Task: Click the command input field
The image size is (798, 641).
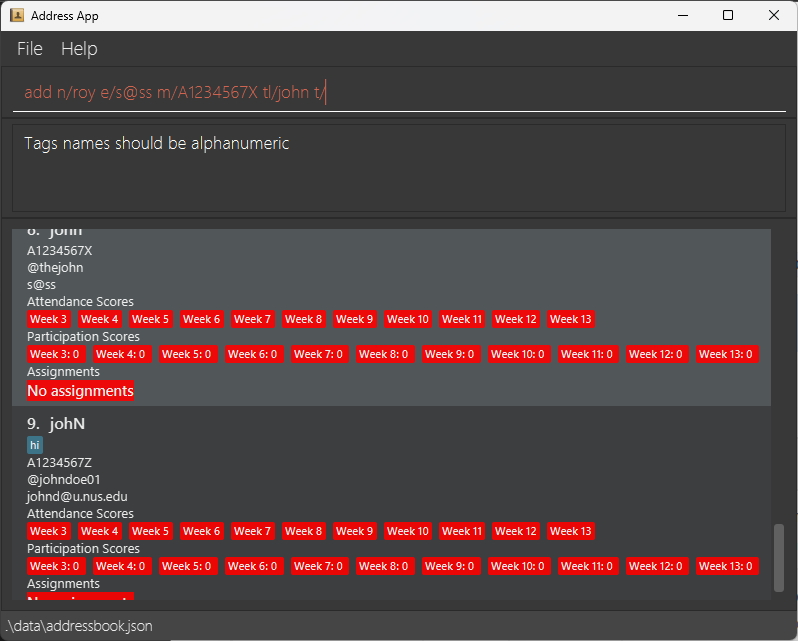Action: [x=399, y=93]
